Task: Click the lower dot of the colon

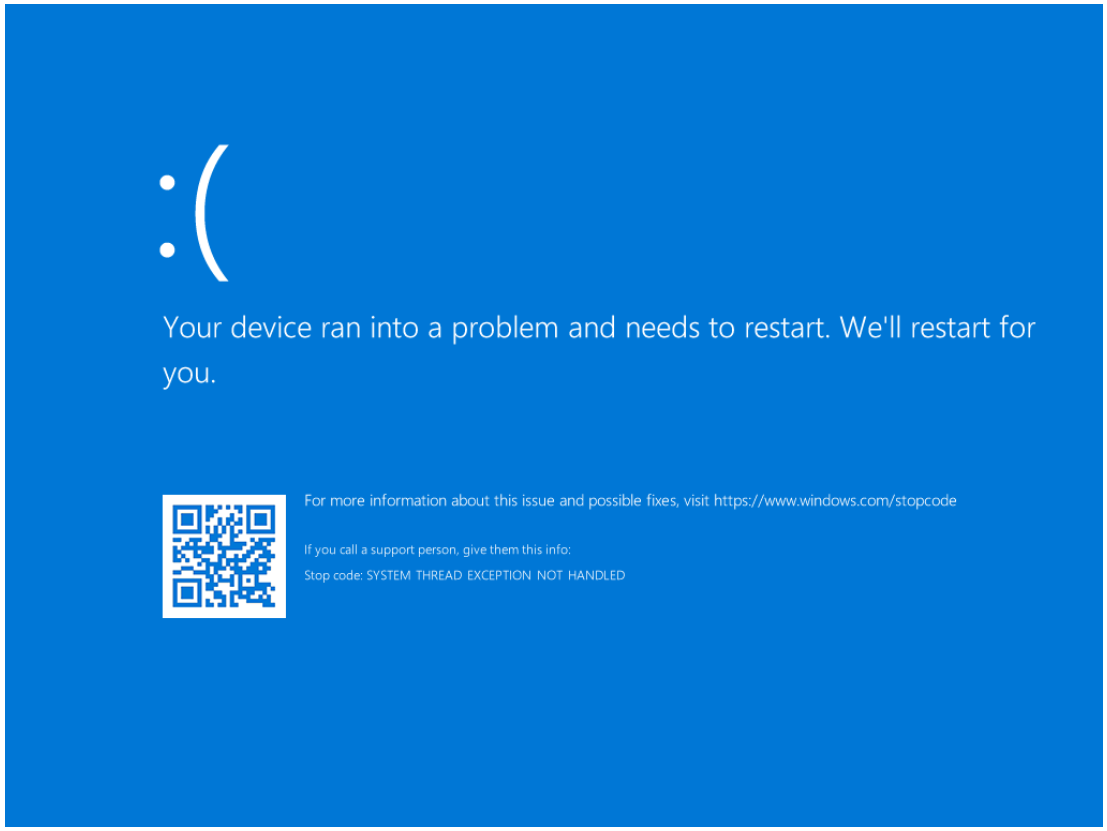Action: (167, 250)
